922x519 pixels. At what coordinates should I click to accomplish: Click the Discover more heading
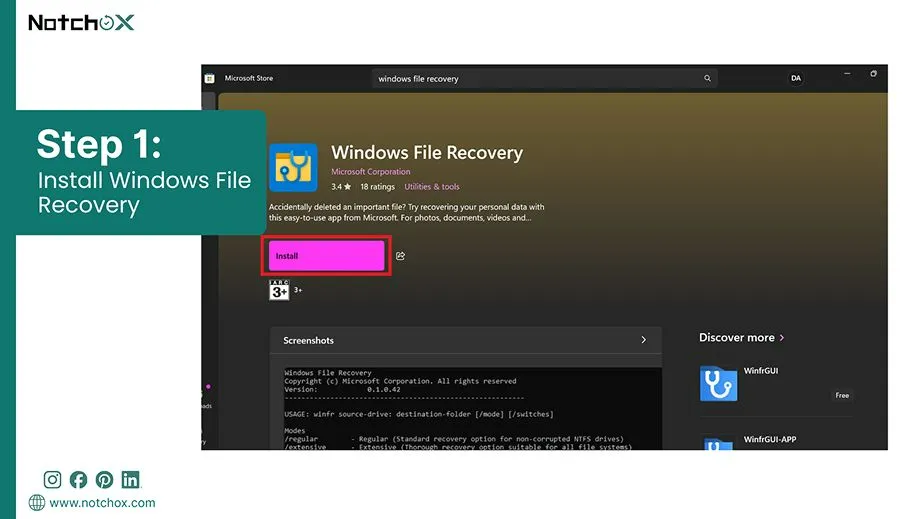click(736, 338)
